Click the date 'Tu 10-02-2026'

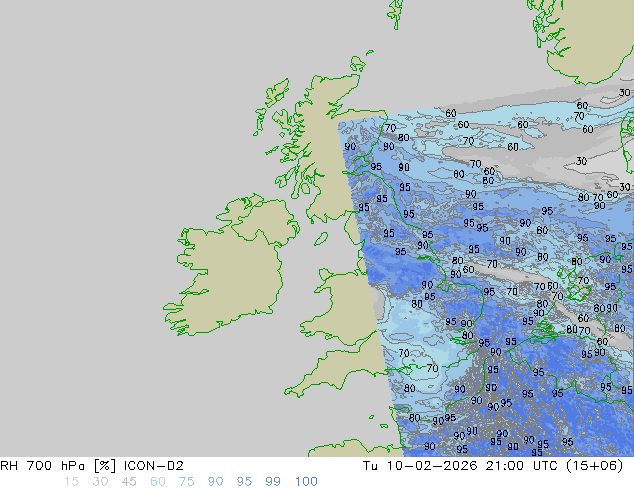[420, 466]
